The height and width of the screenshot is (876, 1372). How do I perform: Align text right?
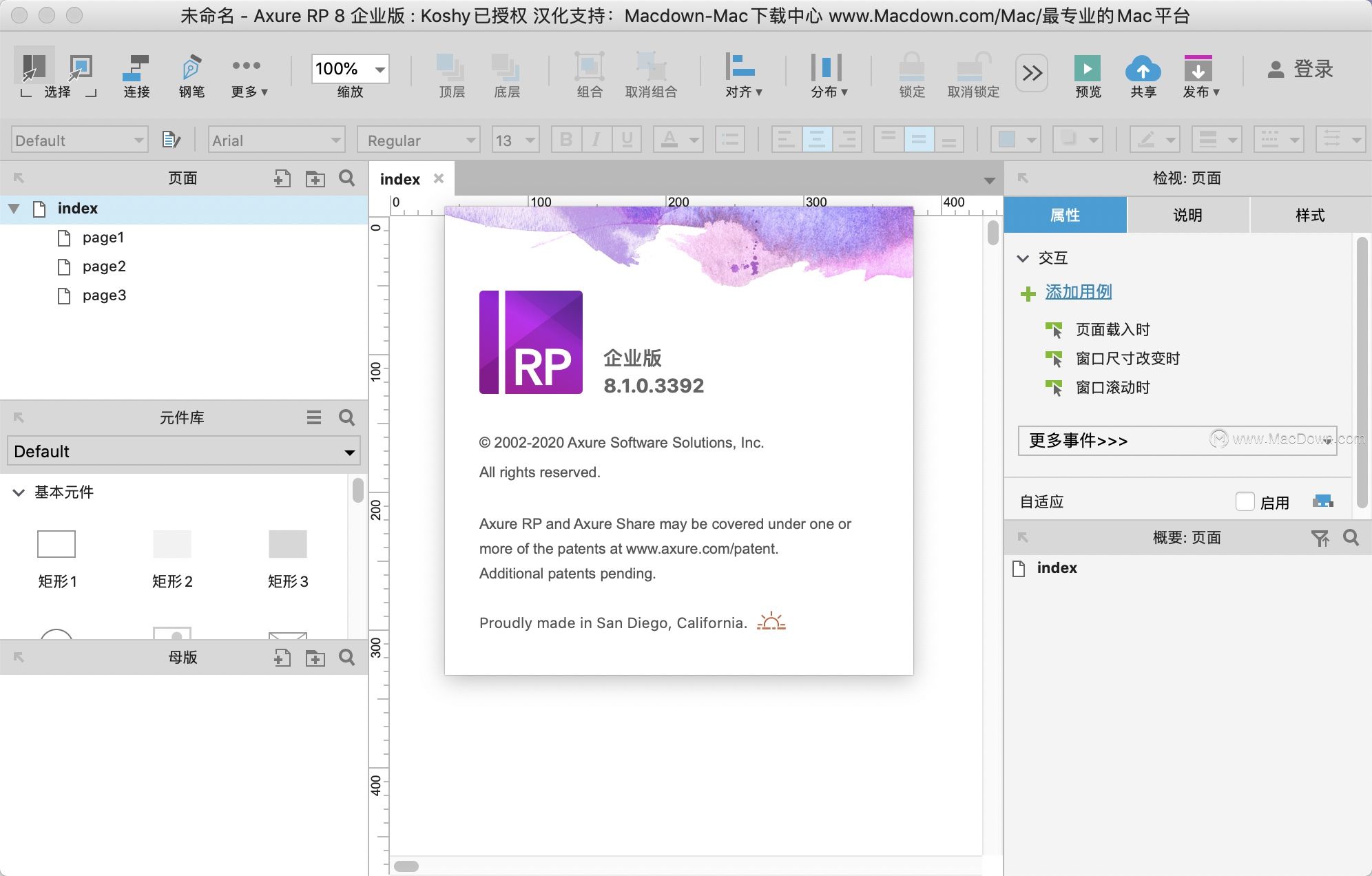click(x=848, y=140)
